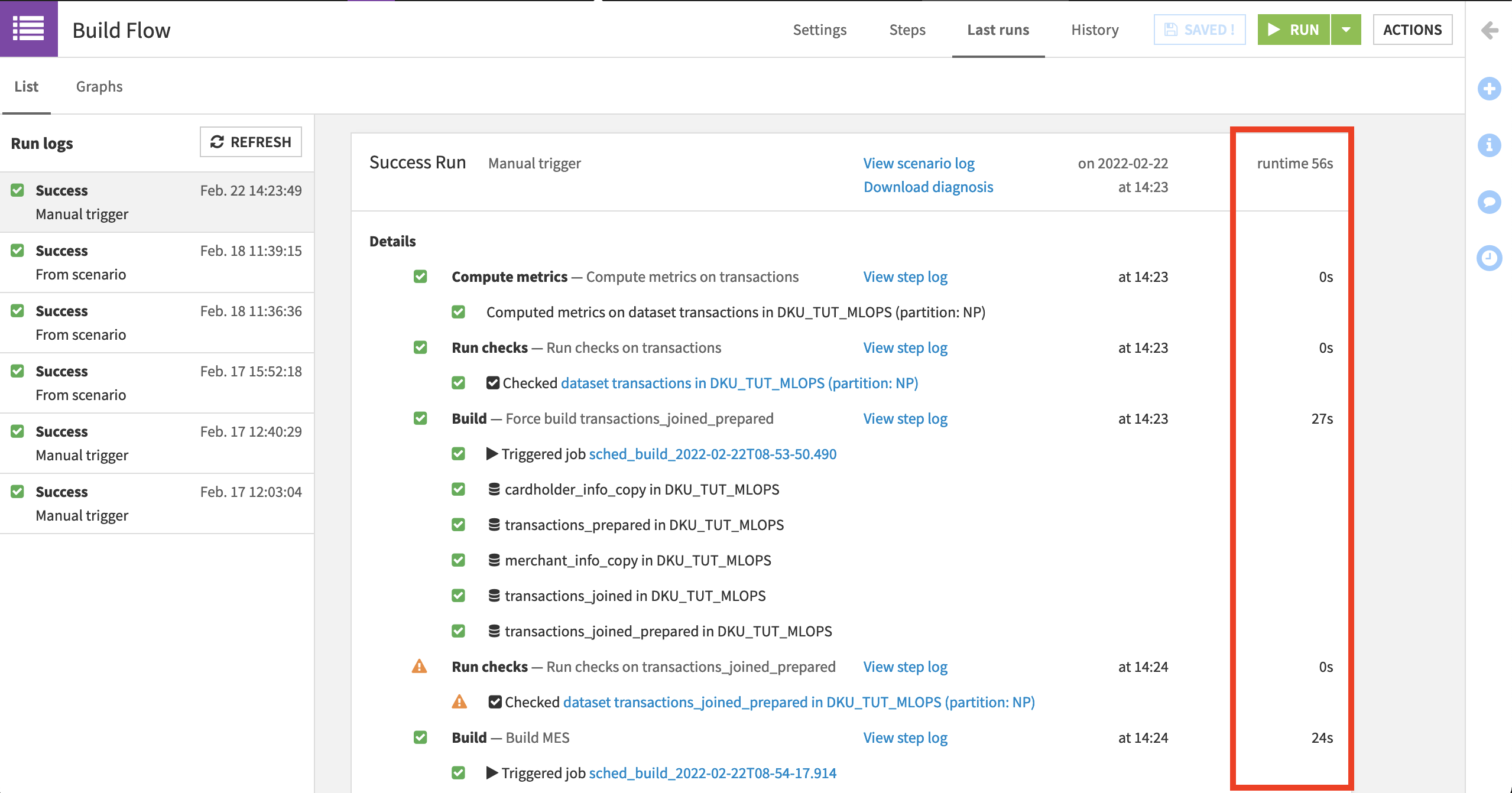Open the info details icon in right sidebar
Image resolution: width=1512 pixels, height=793 pixels.
pos(1489,145)
